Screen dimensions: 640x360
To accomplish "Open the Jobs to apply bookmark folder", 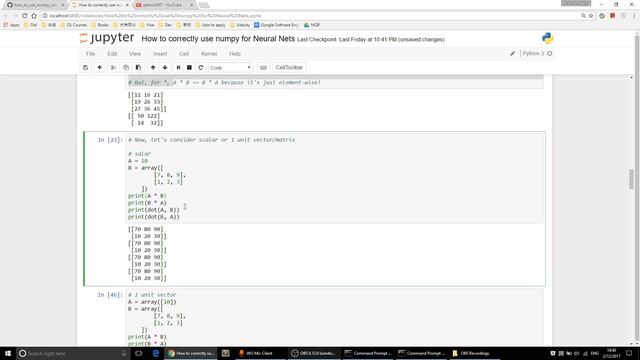I will point(210,25).
